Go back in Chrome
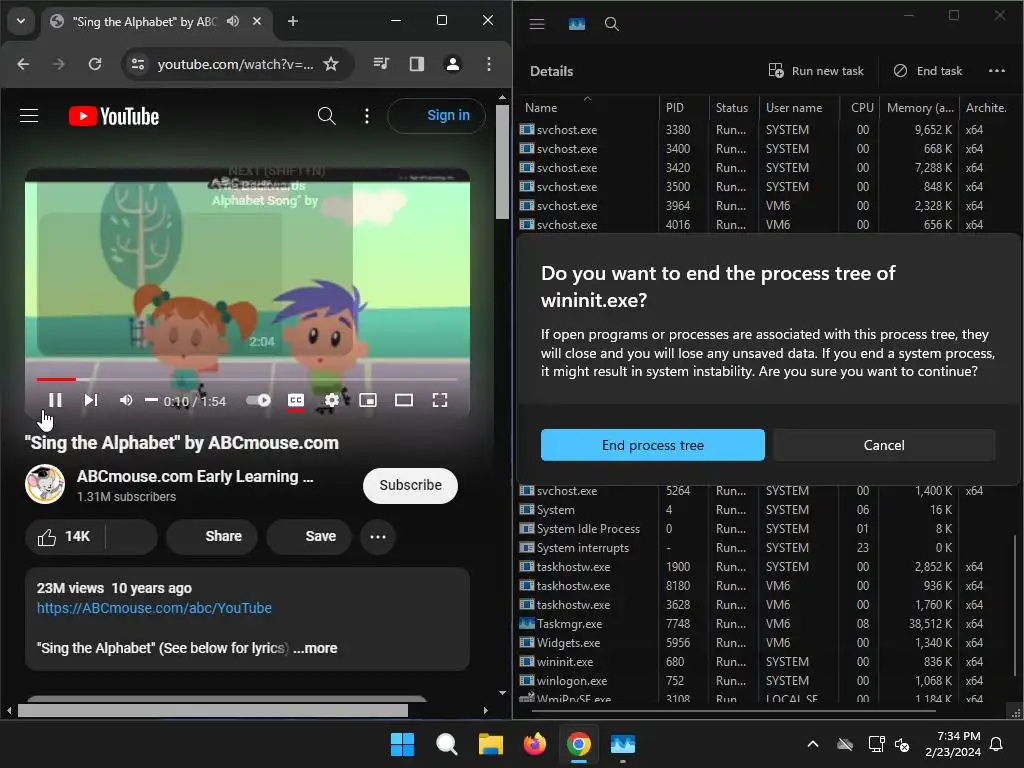Image resolution: width=1024 pixels, height=768 pixels. click(x=24, y=64)
